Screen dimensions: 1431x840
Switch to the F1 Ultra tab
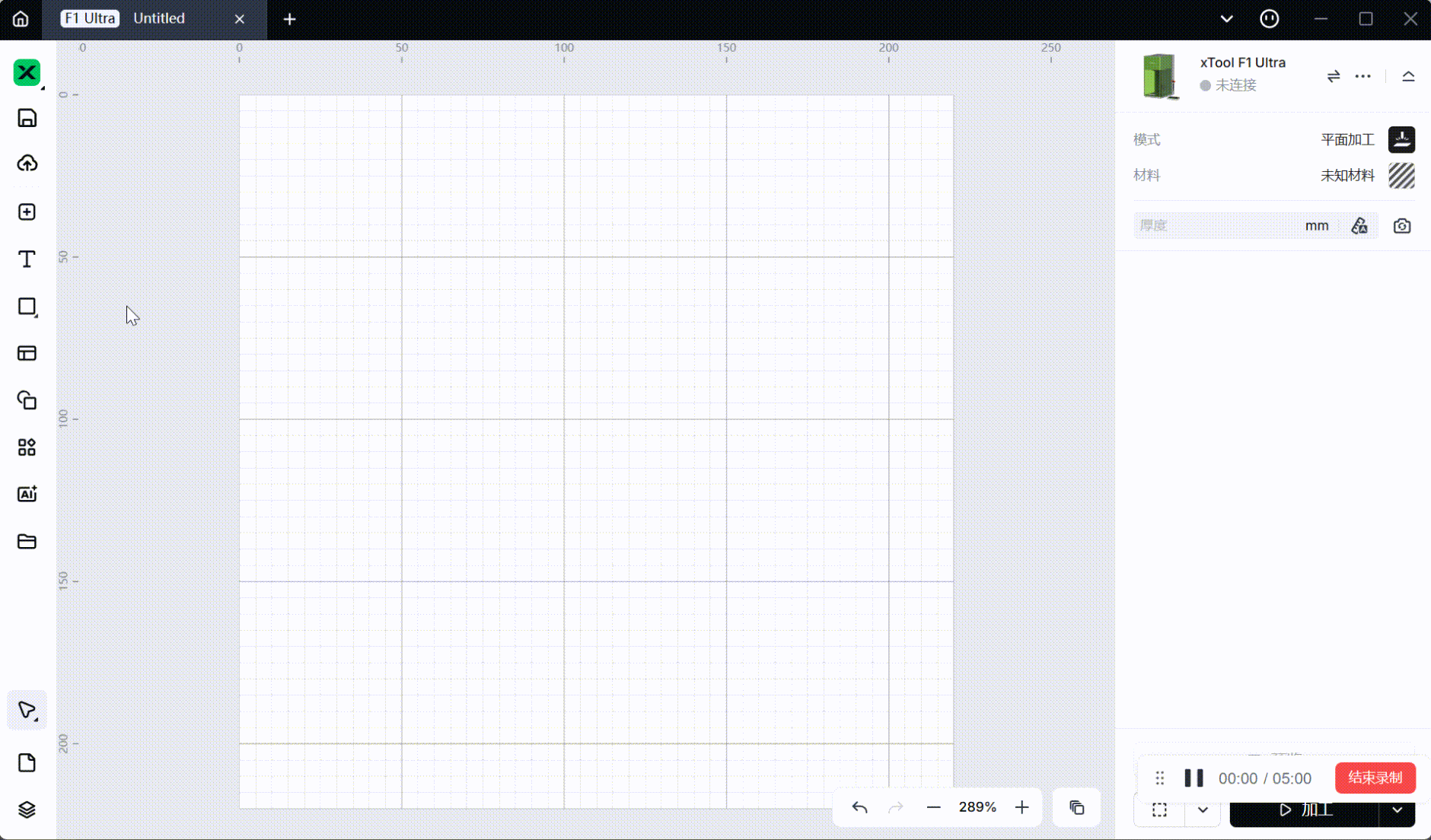pos(89,18)
